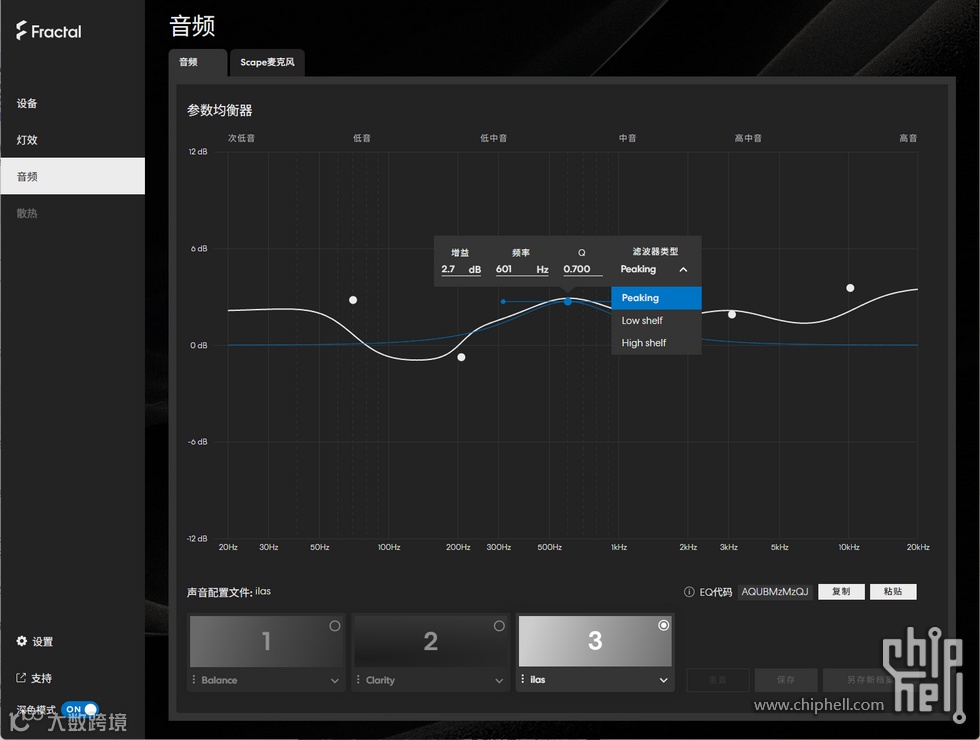Screen dimensions: 980x740
Task: Toggle dark mode switch
Action: pyautogui.click(x=81, y=709)
